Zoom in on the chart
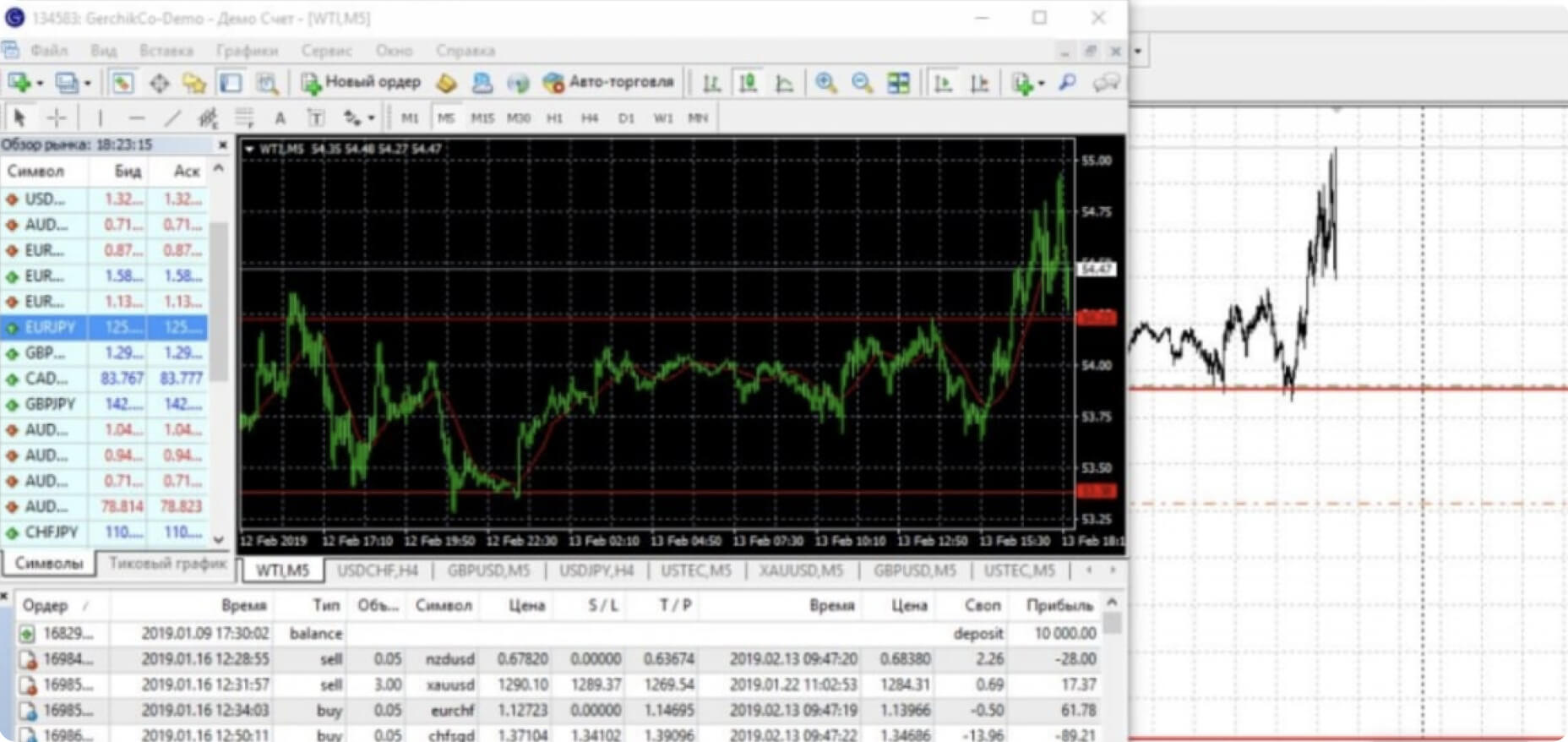1568x742 pixels. coord(825,83)
